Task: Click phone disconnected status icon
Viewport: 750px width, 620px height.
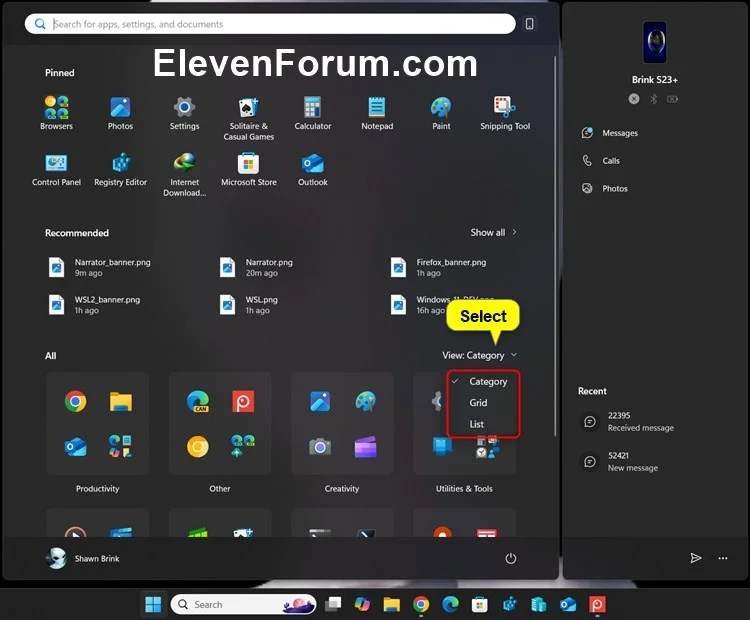Action: click(634, 99)
